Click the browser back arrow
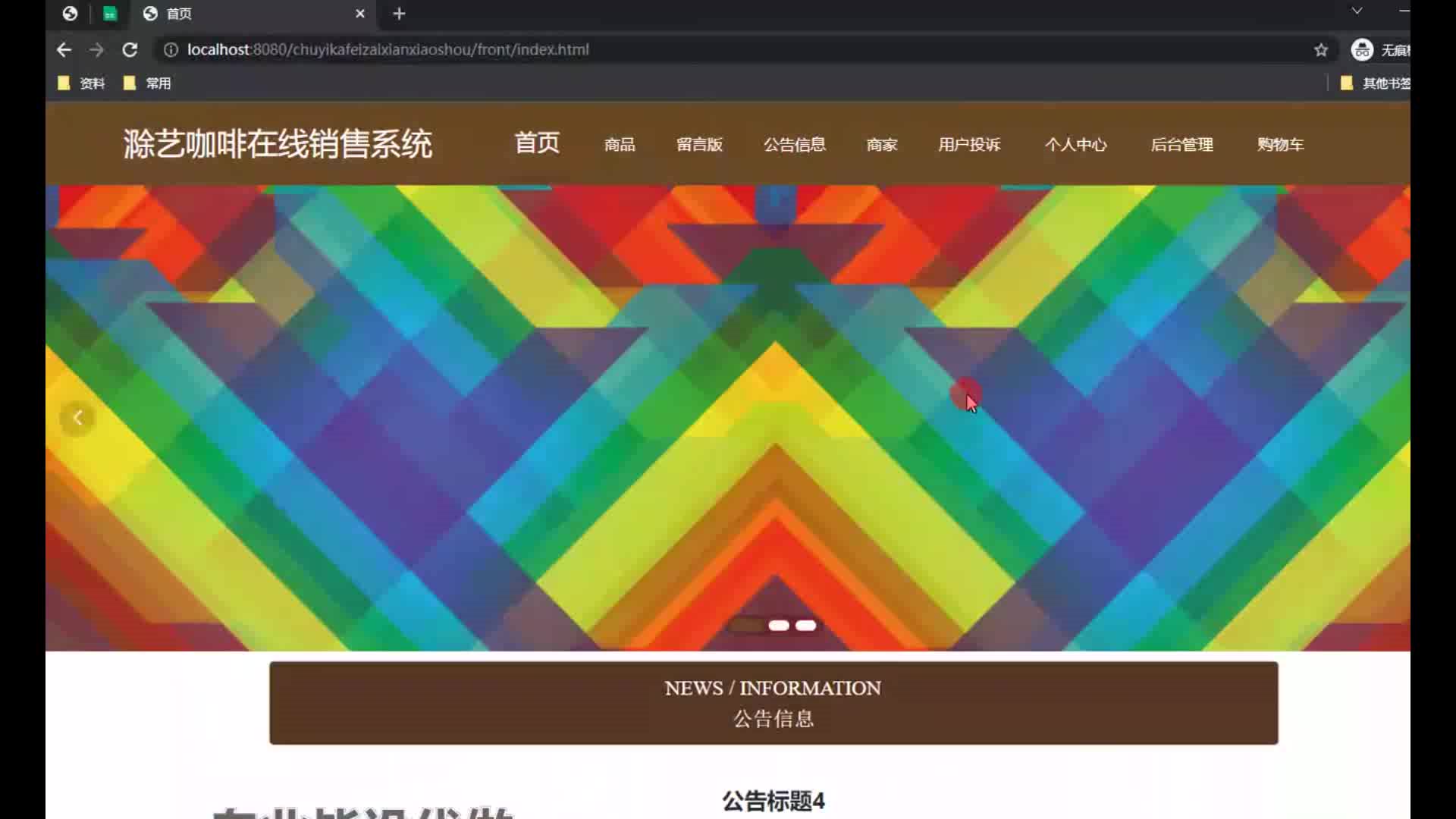Viewport: 1456px width, 819px height. coord(64,50)
